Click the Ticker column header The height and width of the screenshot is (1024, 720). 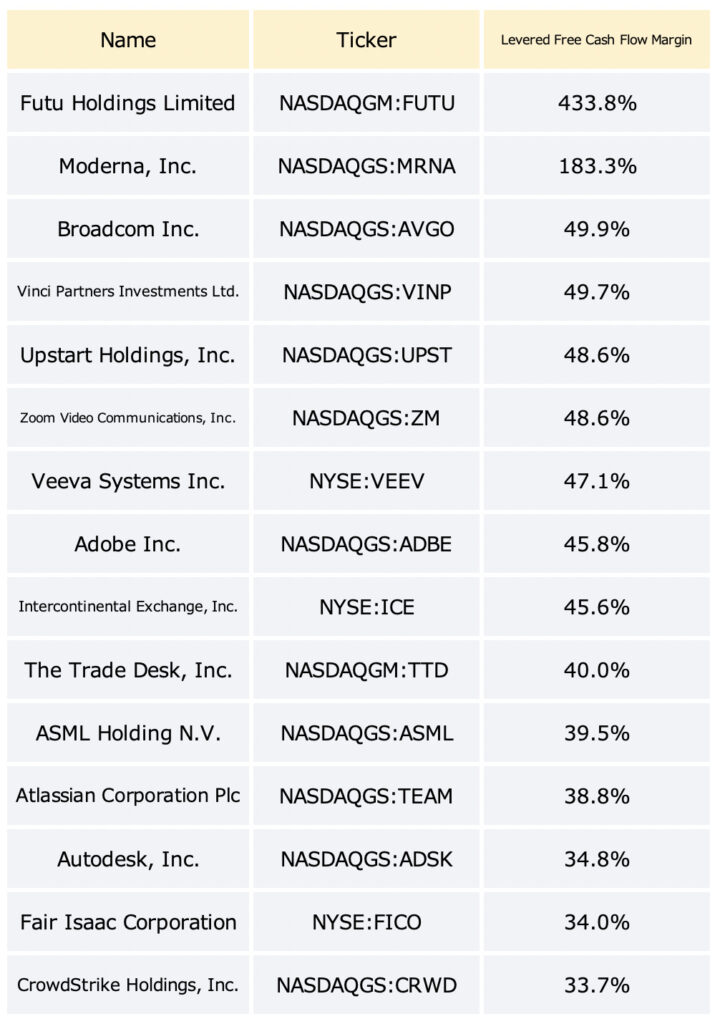[x=367, y=40]
